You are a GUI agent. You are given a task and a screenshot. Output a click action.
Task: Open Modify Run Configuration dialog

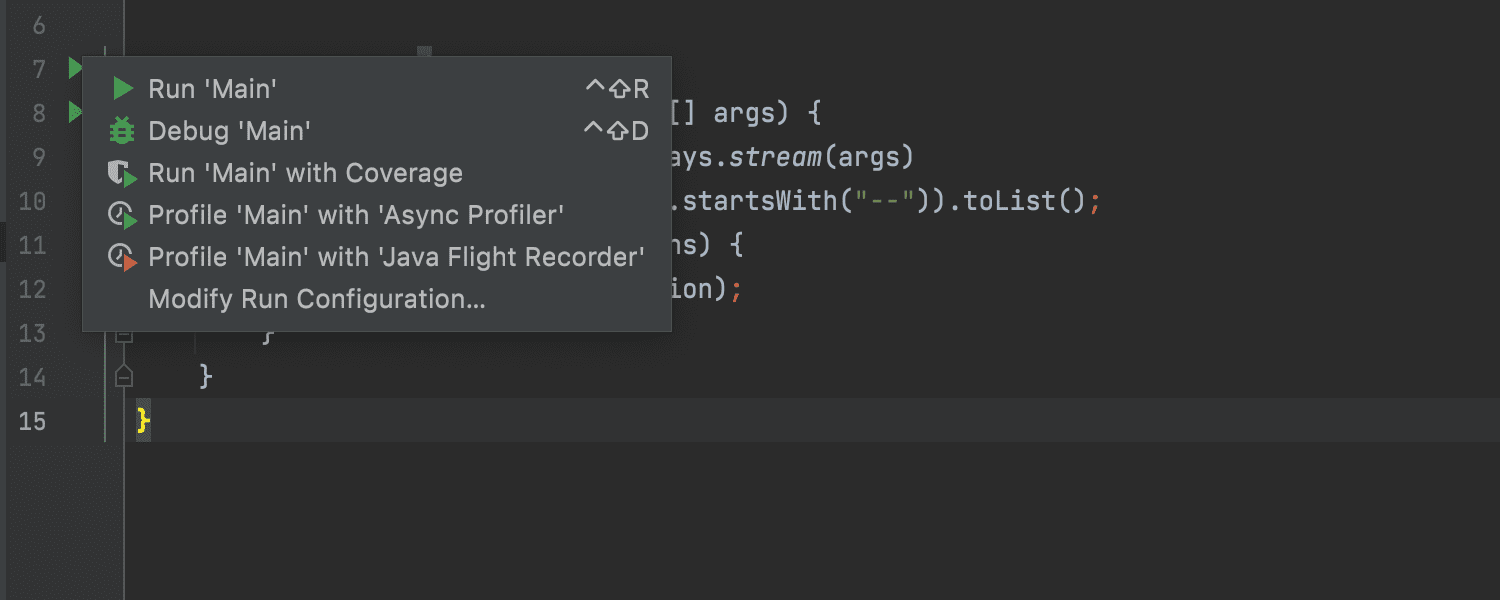315,298
